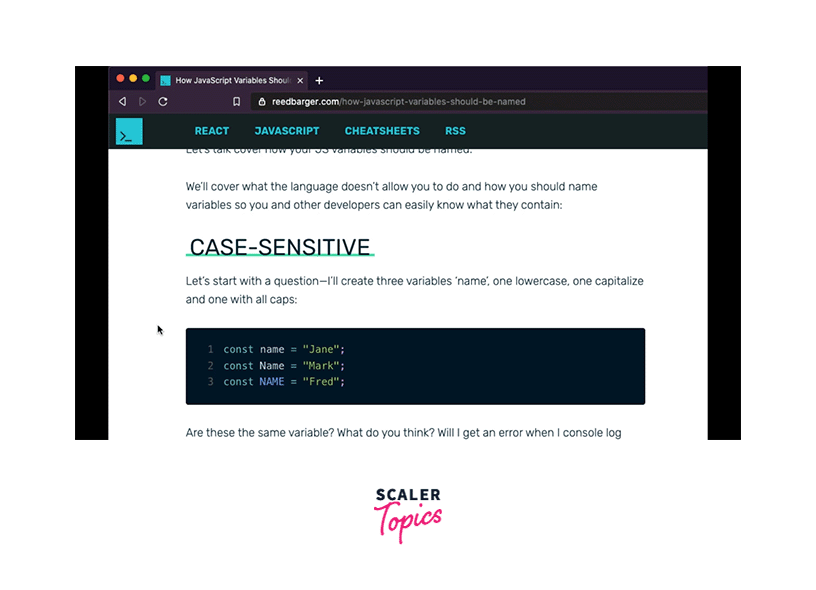Bookmark this page using the bookmark icon

pos(237,102)
